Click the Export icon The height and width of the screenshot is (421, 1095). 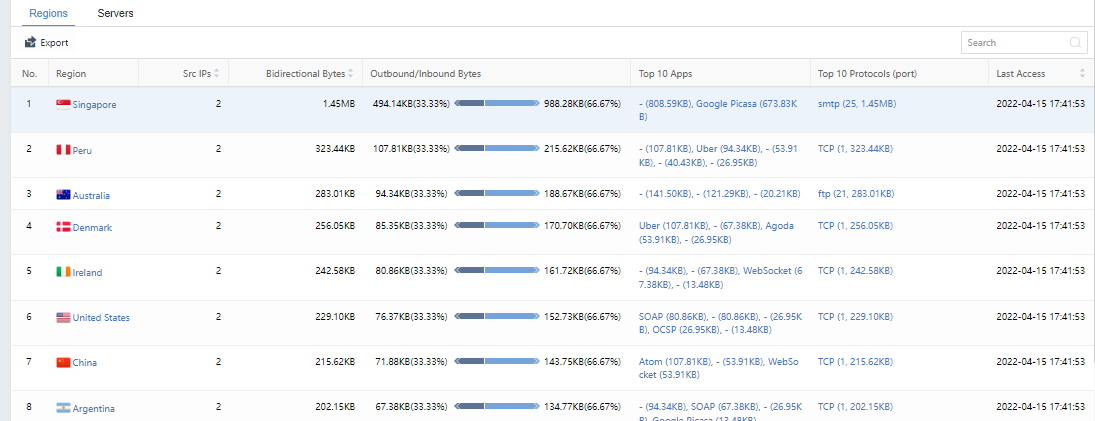tap(30, 43)
